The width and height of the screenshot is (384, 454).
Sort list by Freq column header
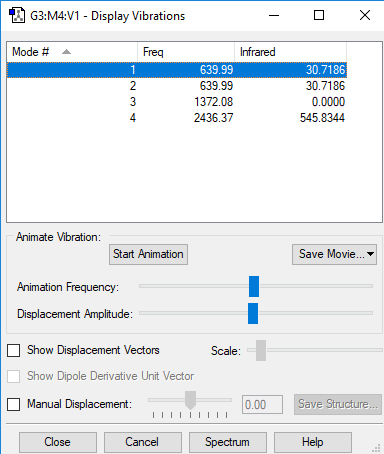tap(186, 52)
